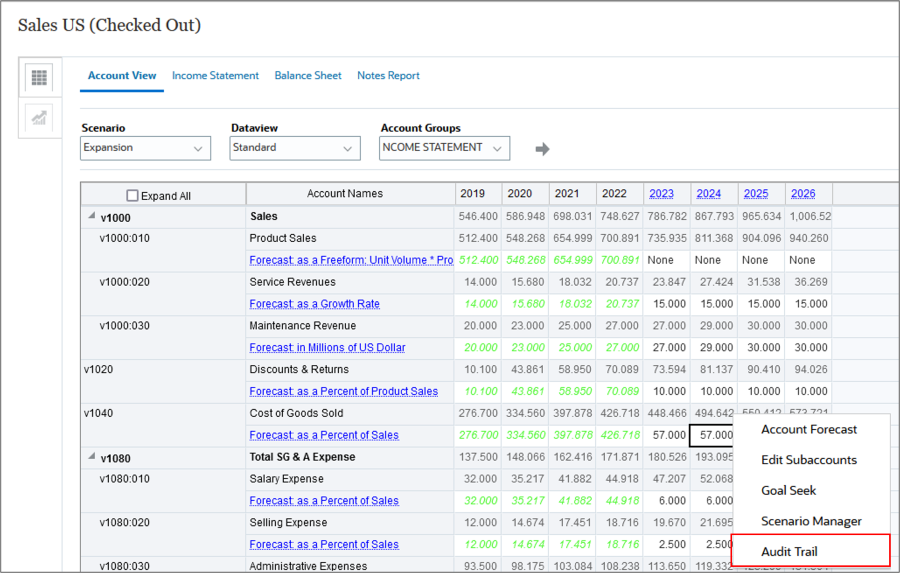Click the 2023 column header link
The width and height of the screenshot is (900, 573).
(x=661, y=193)
